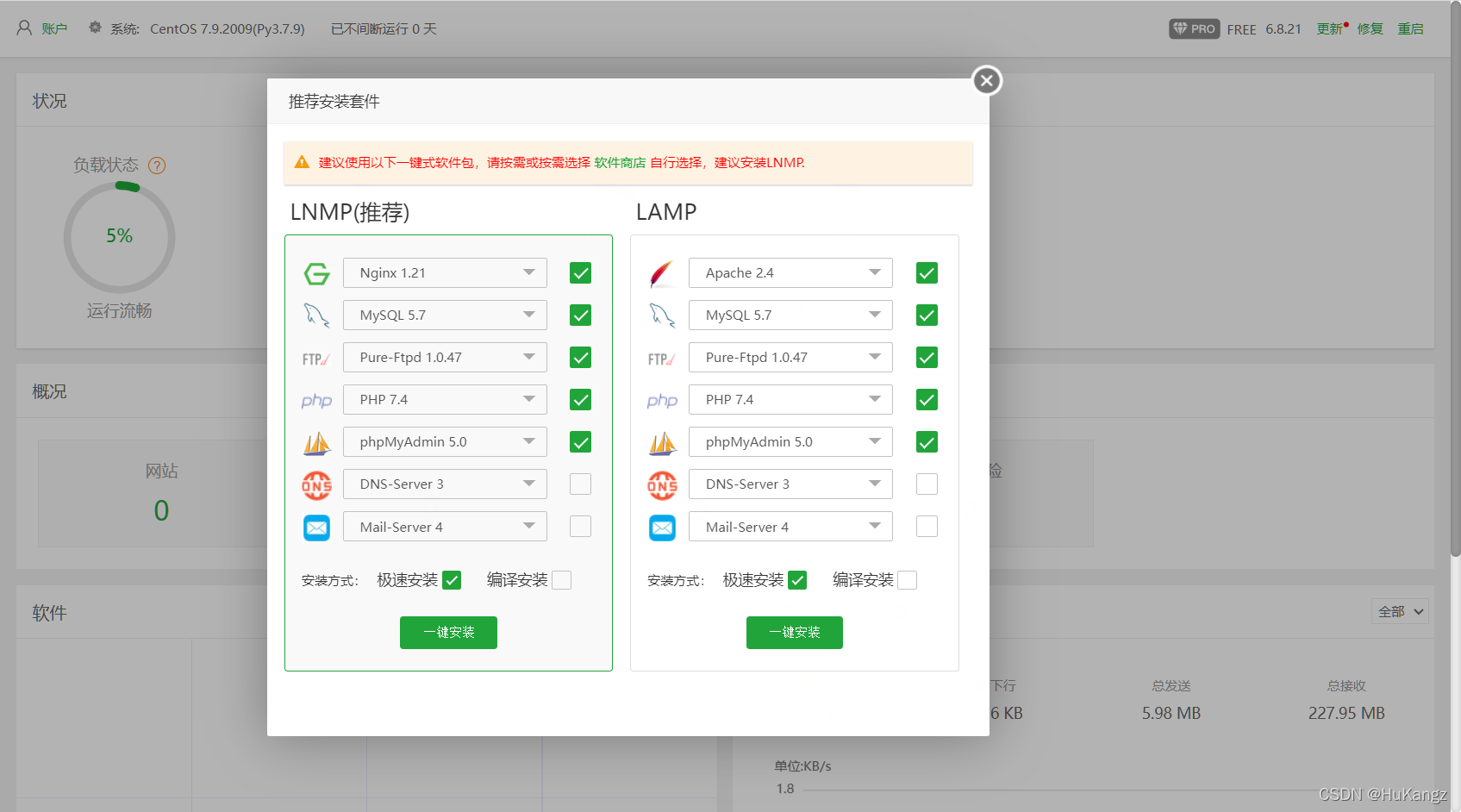This screenshot has height=812, width=1461.
Task: Uncheck Pure-Ftpd in LNMP
Action: pyautogui.click(x=580, y=358)
